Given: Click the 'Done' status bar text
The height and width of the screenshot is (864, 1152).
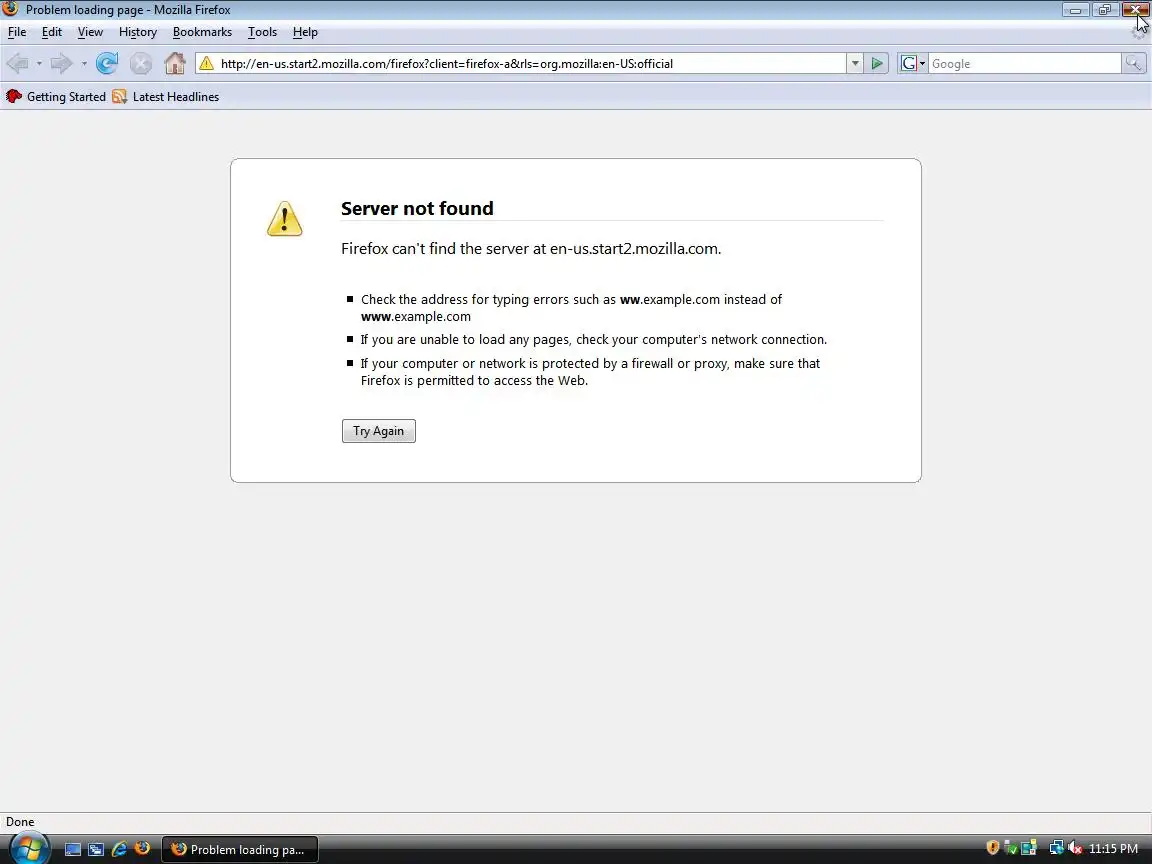Looking at the screenshot, I should coord(20,822).
